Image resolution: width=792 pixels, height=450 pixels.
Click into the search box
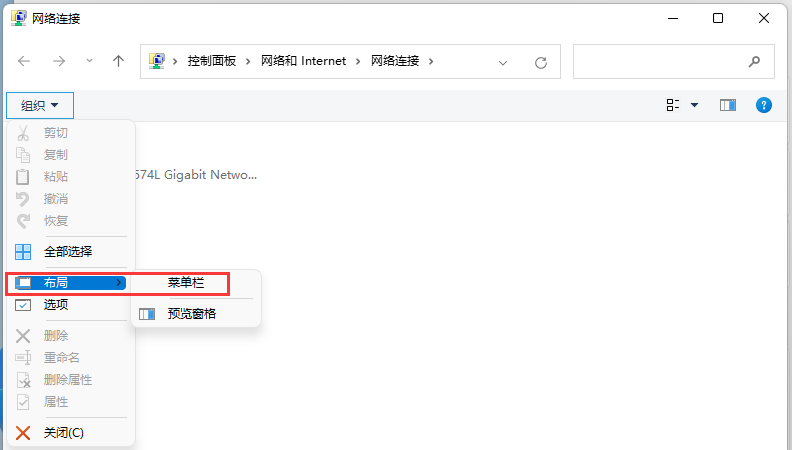(x=673, y=62)
